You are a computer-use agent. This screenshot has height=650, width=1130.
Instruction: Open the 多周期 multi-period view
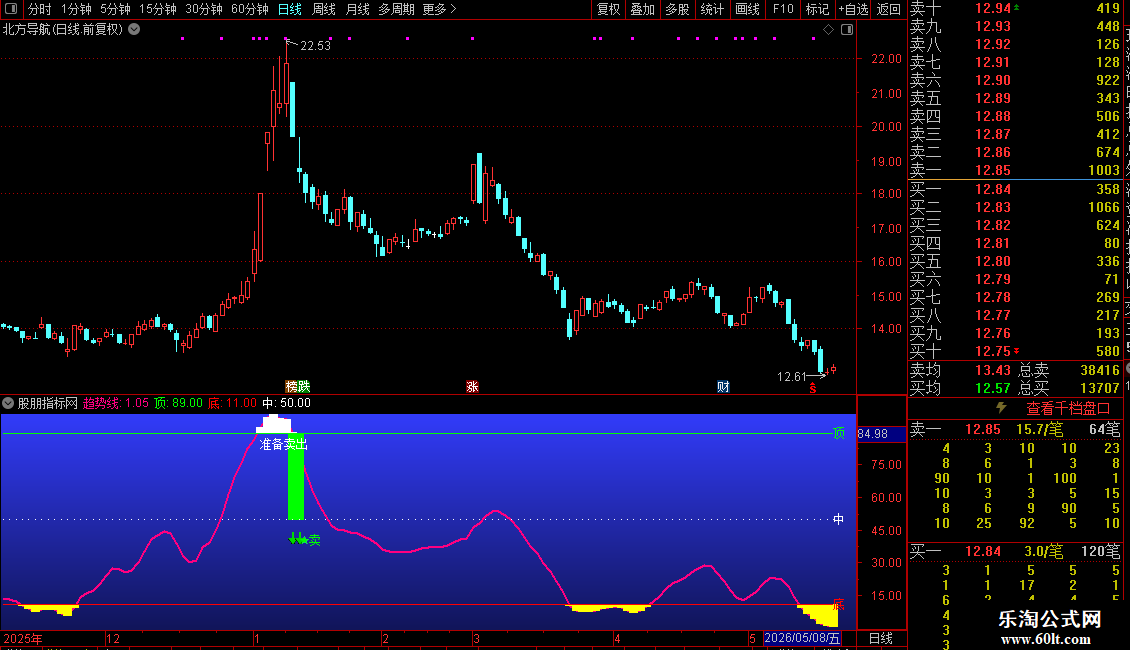396,9
